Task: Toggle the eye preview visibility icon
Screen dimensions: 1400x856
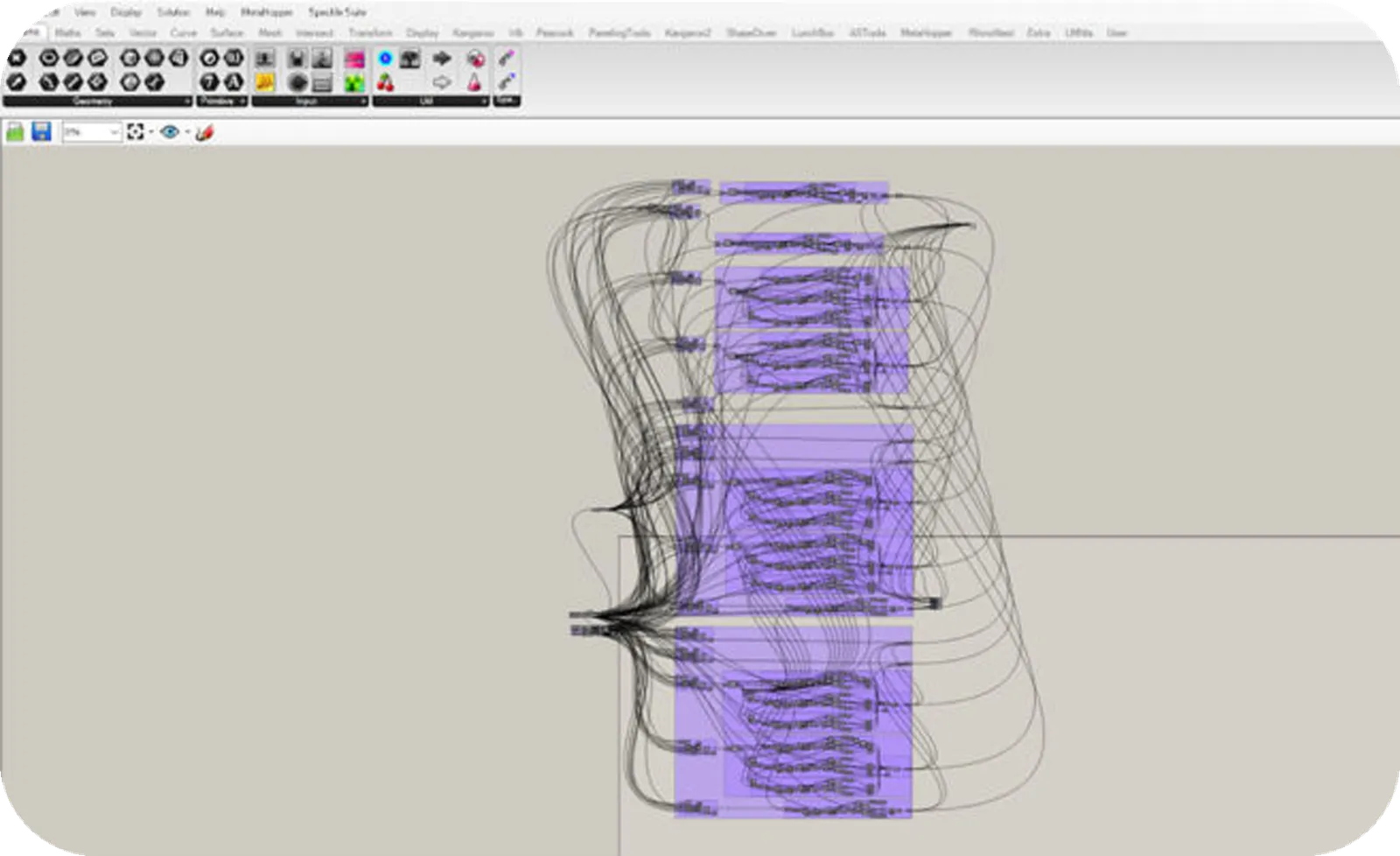Action: pyautogui.click(x=170, y=132)
